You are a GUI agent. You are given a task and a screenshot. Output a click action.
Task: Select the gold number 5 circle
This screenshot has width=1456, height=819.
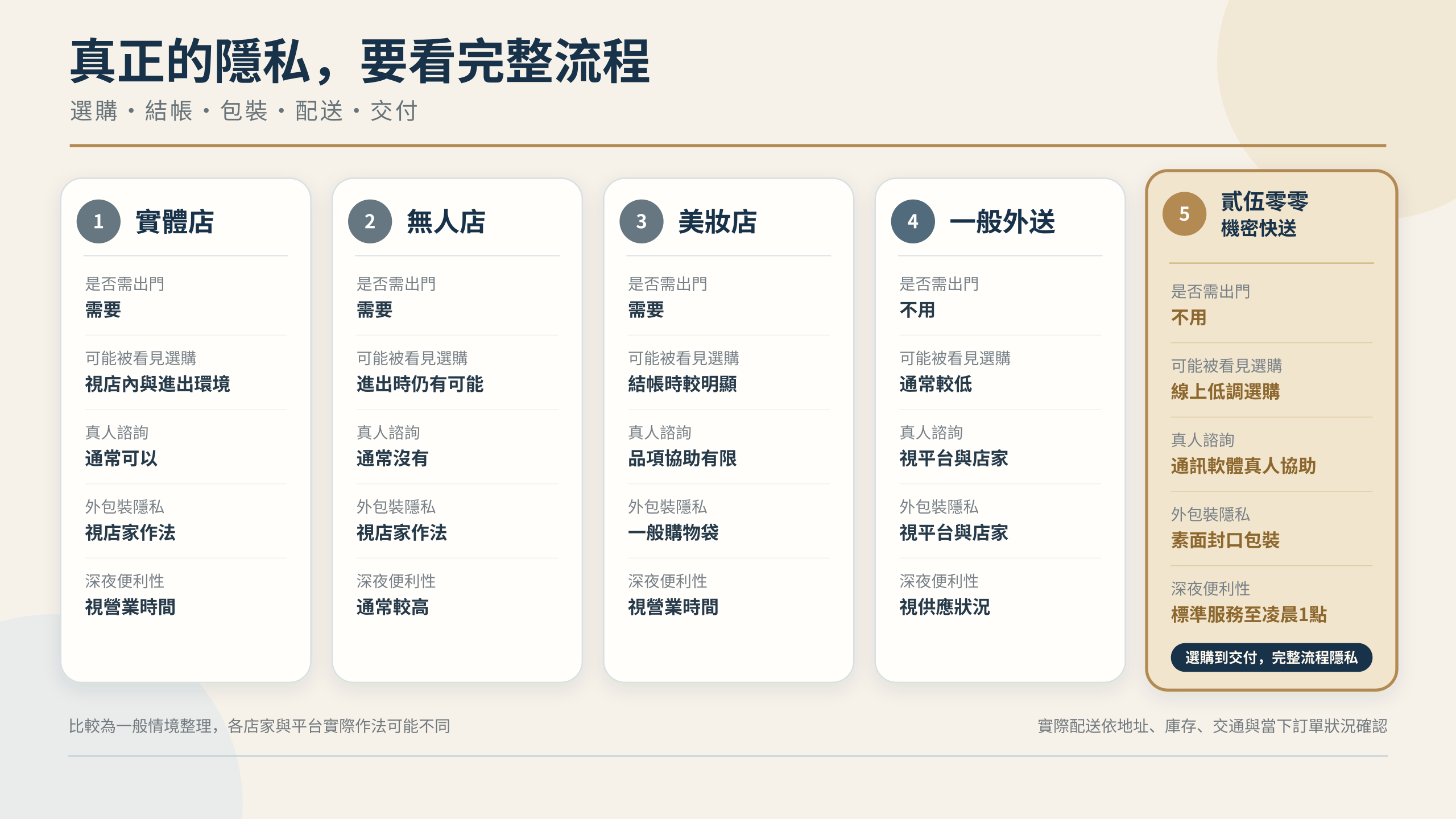pyautogui.click(x=1184, y=214)
